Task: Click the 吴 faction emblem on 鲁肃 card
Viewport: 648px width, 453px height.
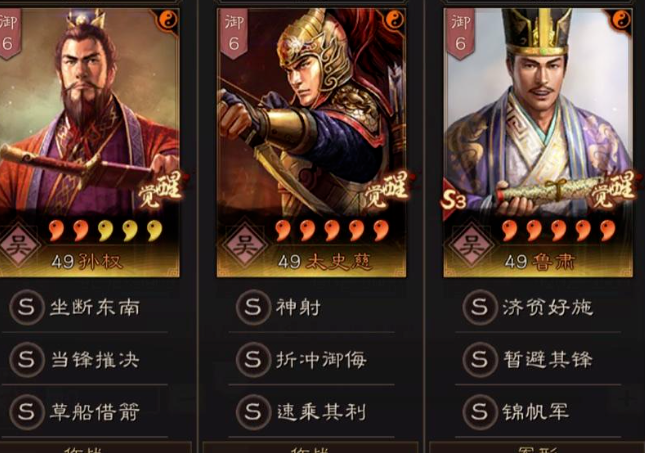Action: (471, 246)
